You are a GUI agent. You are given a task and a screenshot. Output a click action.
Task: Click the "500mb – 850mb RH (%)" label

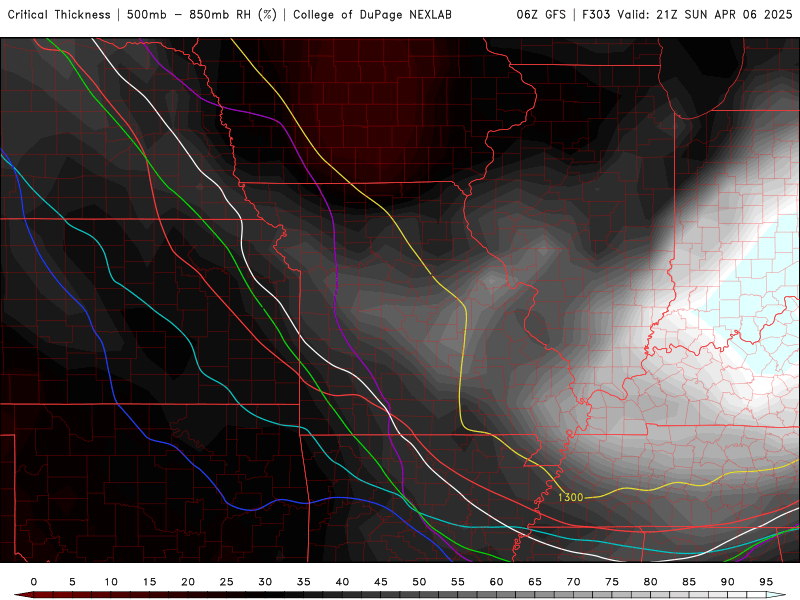point(202,15)
